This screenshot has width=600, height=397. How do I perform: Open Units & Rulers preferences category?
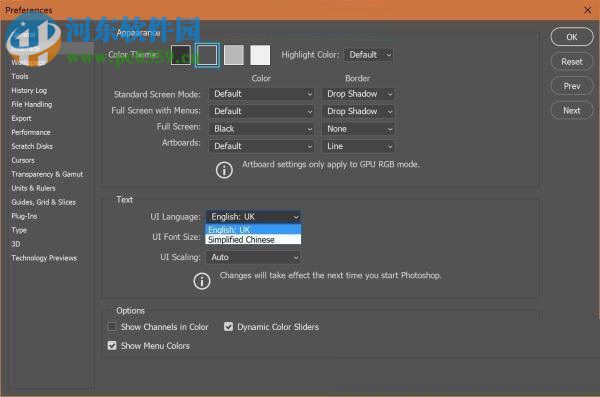[x=33, y=188]
